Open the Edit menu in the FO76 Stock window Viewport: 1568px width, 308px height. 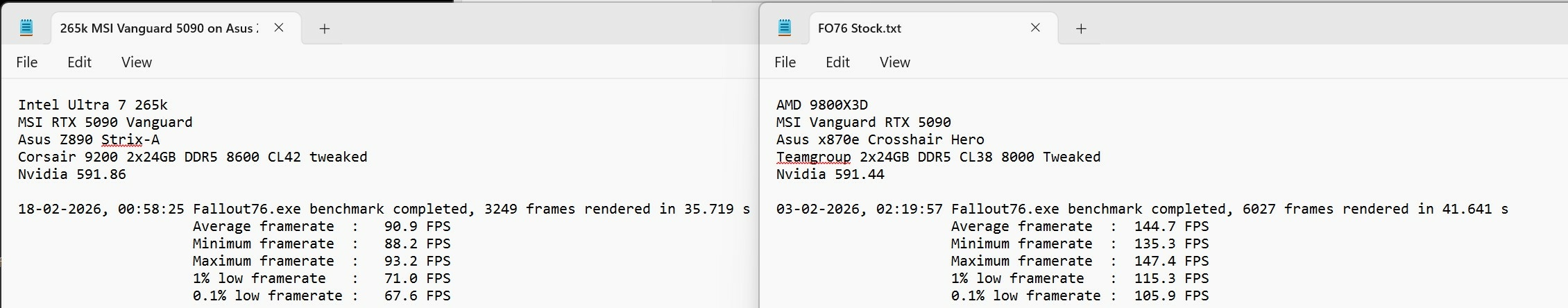837,62
